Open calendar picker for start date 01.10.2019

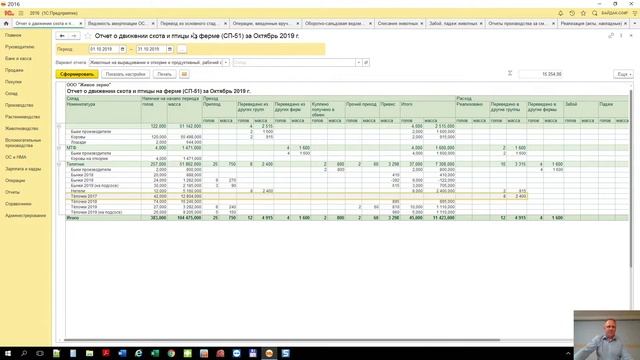[122, 49]
